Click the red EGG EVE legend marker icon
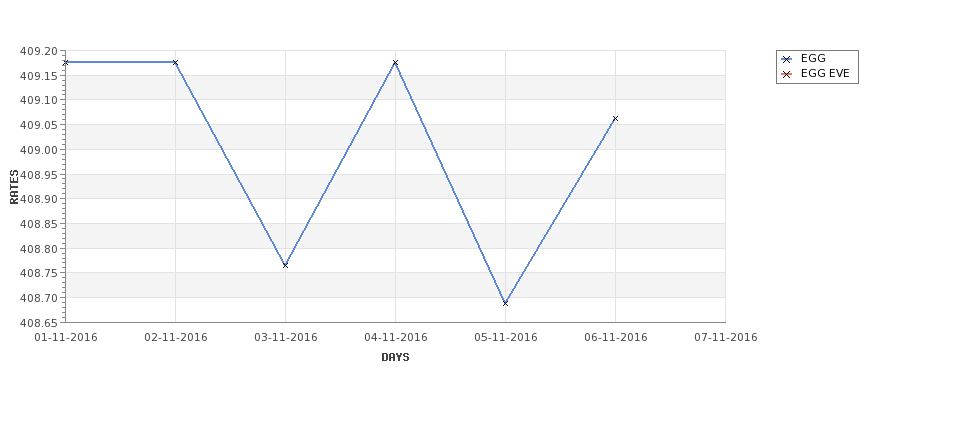This screenshot has width=975, height=429. [786, 75]
